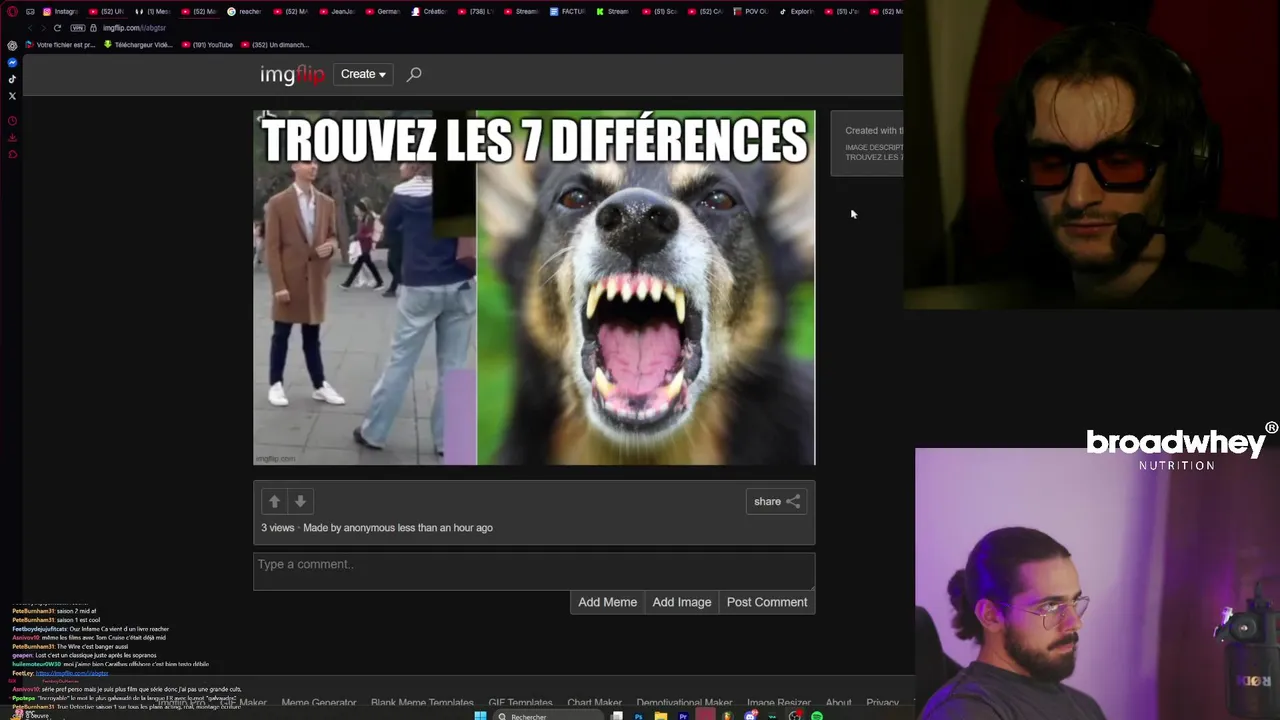Click Add Meme button

point(607,602)
